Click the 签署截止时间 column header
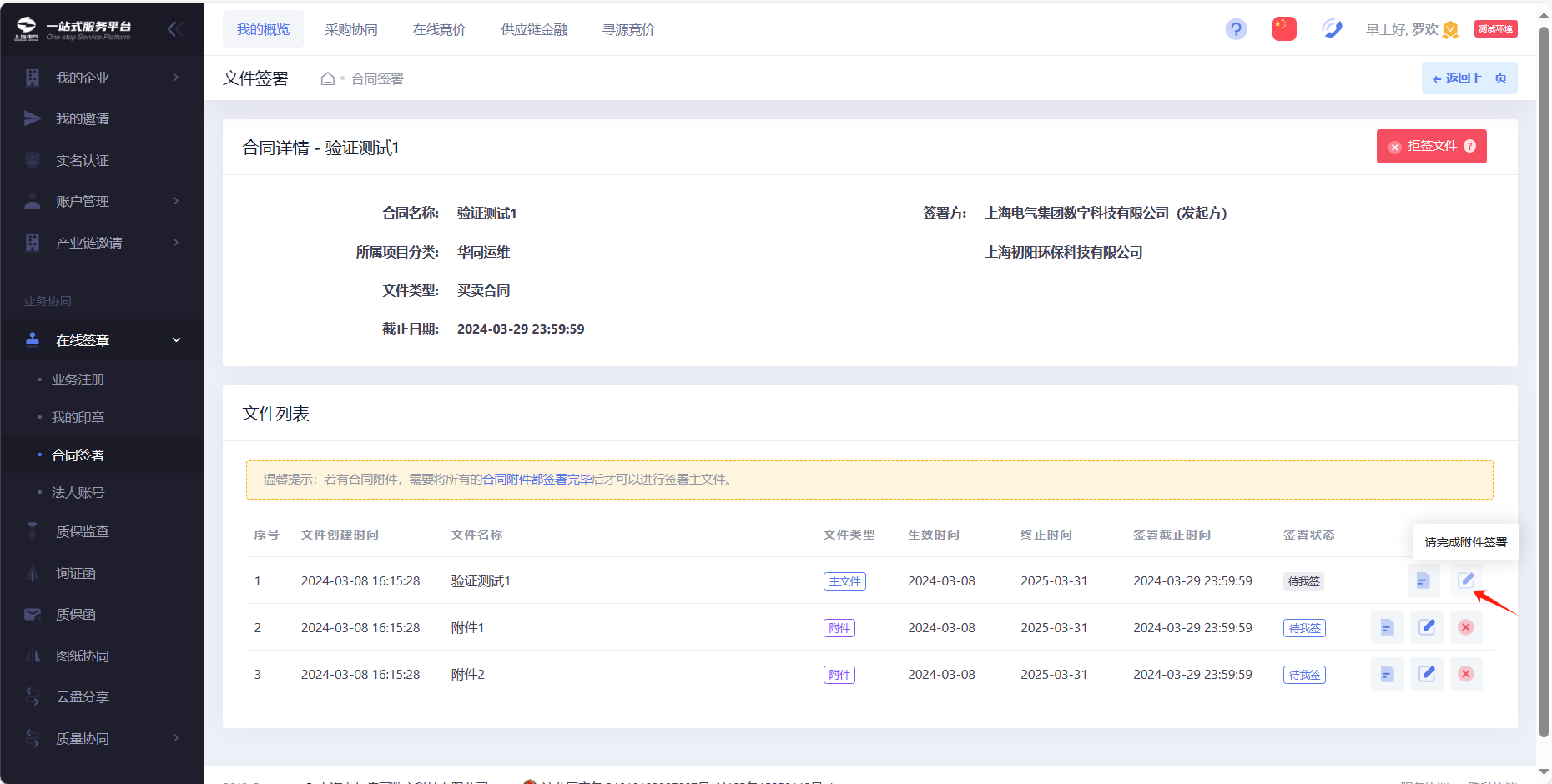This screenshot has width=1552, height=784. click(x=1172, y=535)
